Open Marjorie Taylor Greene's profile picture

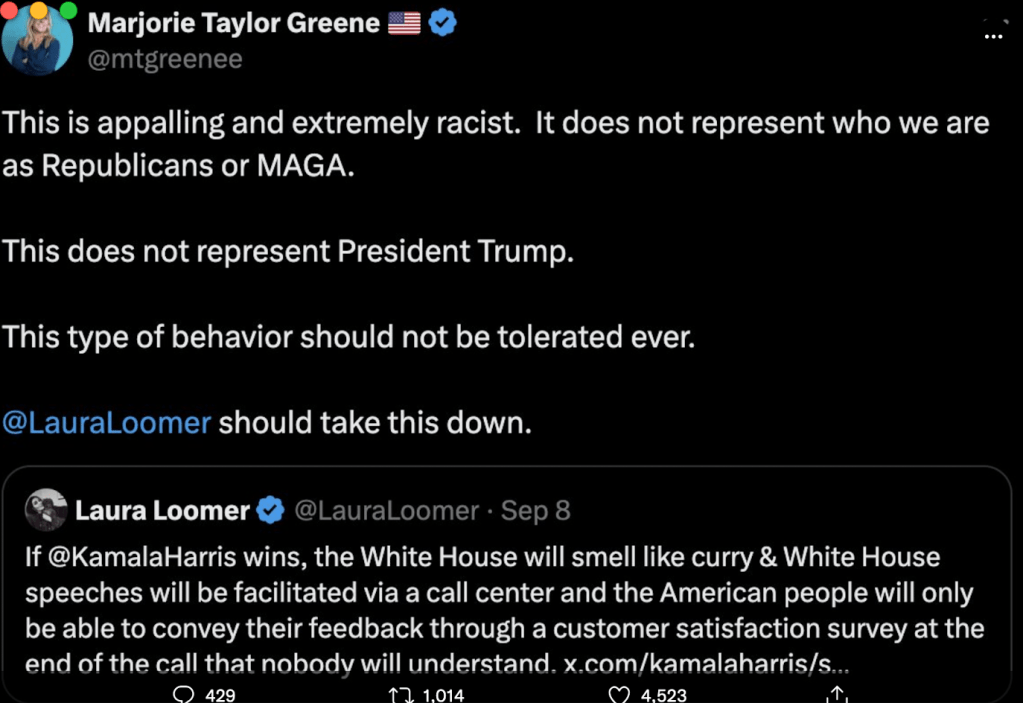point(37,42)
